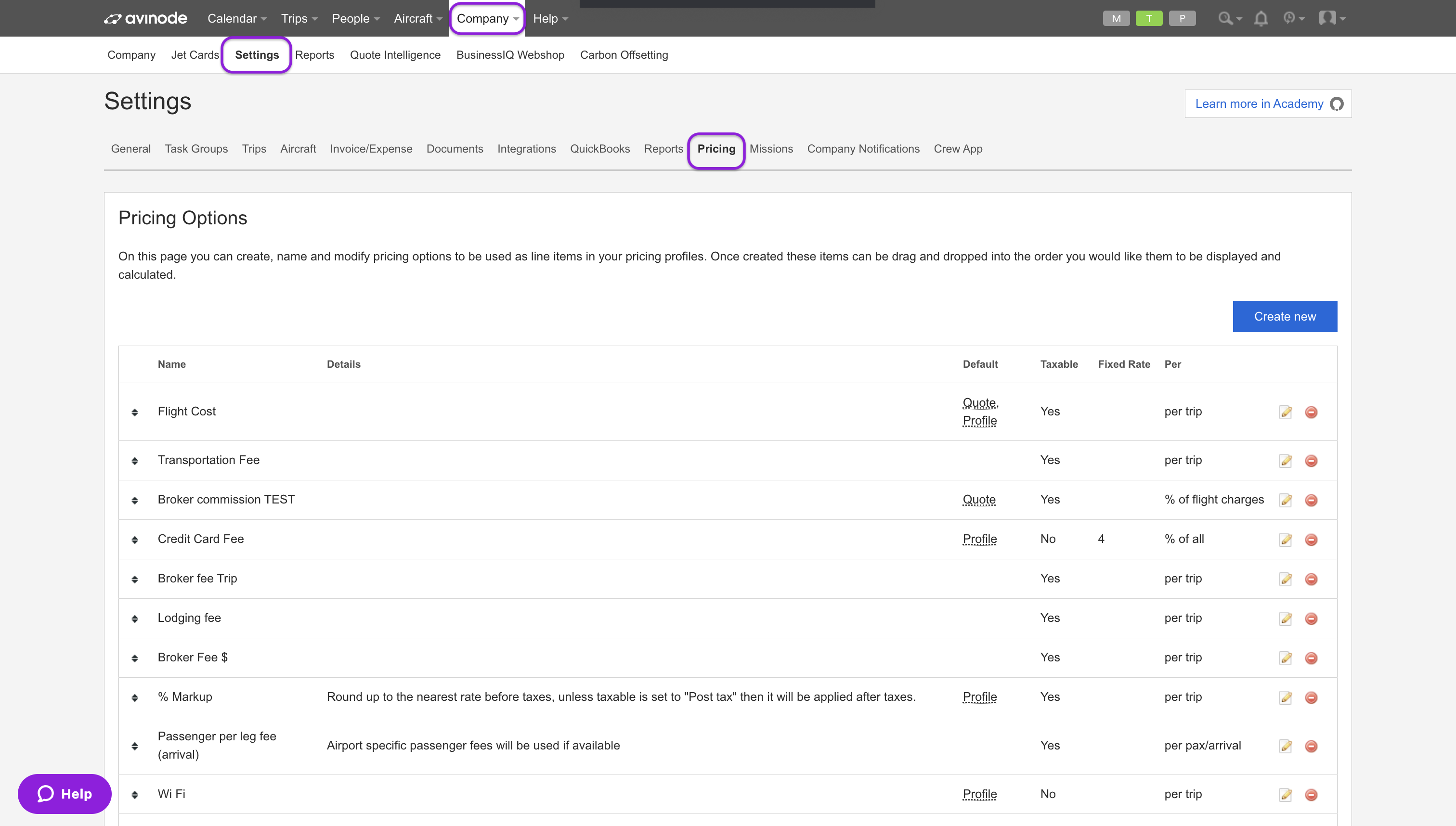
Task: Switch to the Crew App tab
Action: click(x=958, y=149)
